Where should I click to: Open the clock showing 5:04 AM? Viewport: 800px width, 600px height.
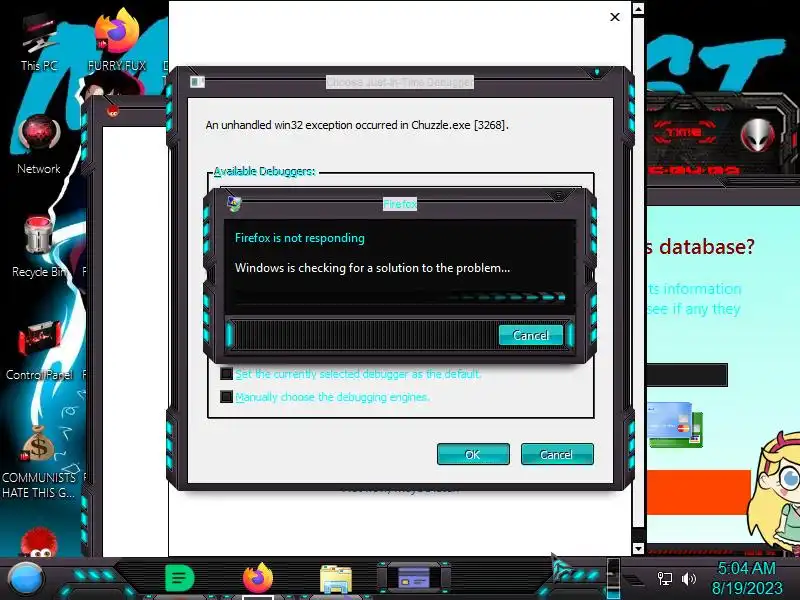point(746,568)
